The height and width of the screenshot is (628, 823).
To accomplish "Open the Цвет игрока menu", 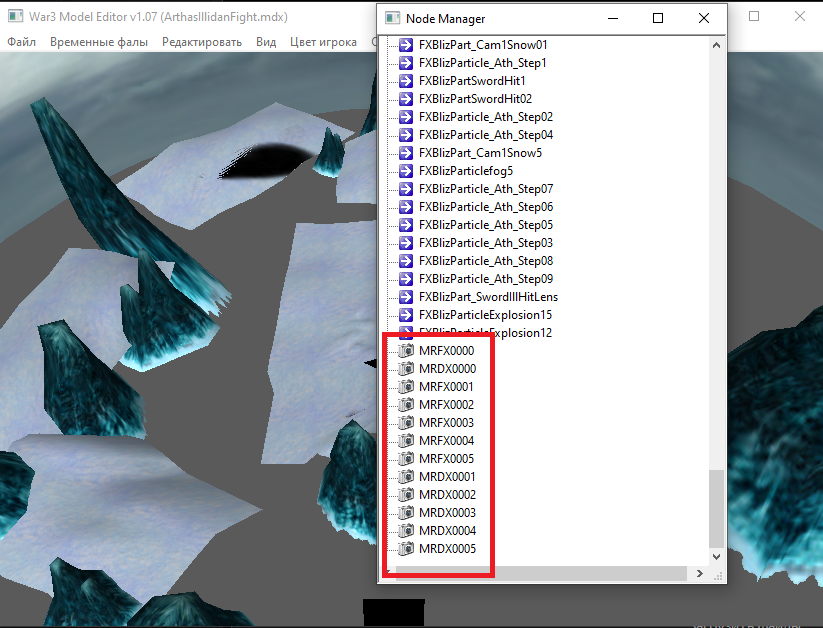I will [323, 42].
